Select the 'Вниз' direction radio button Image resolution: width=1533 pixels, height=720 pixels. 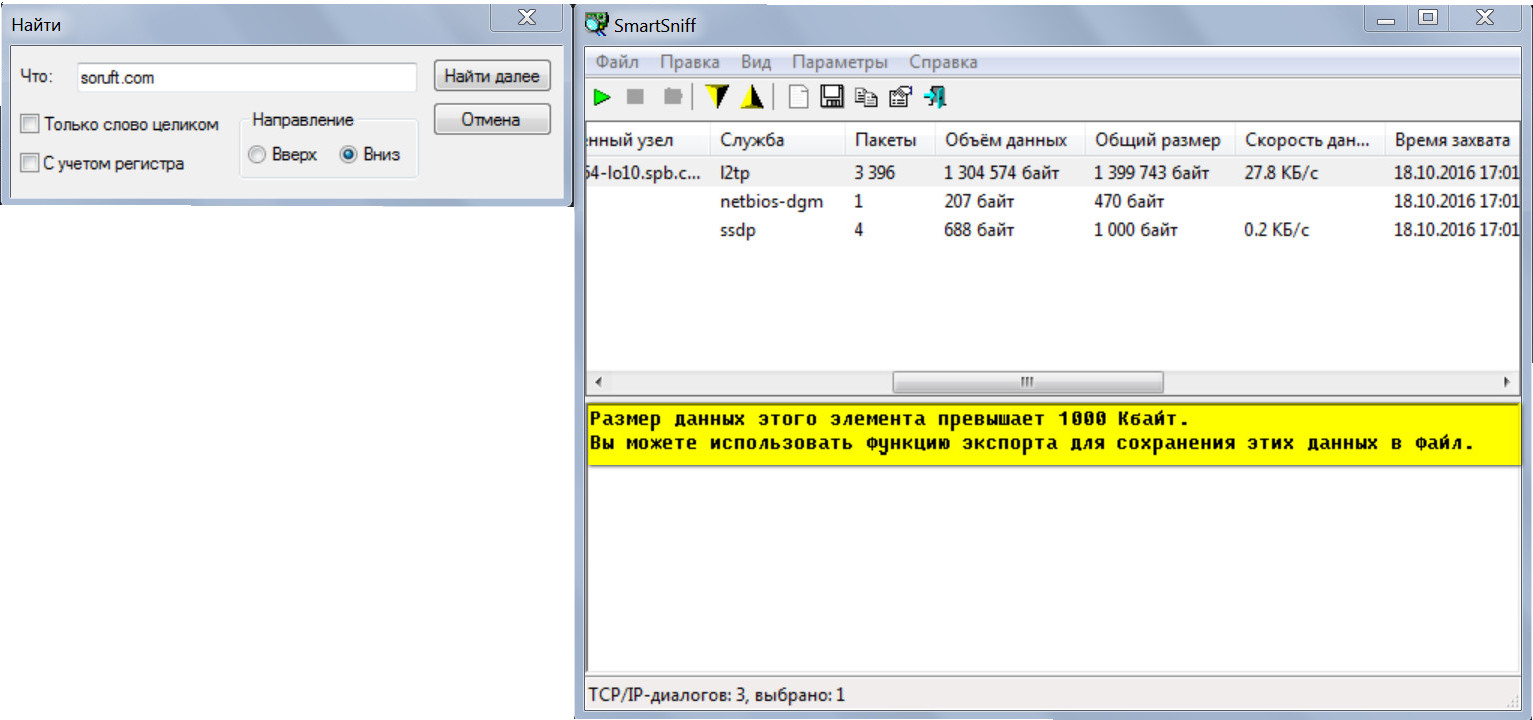pos(348,155)
